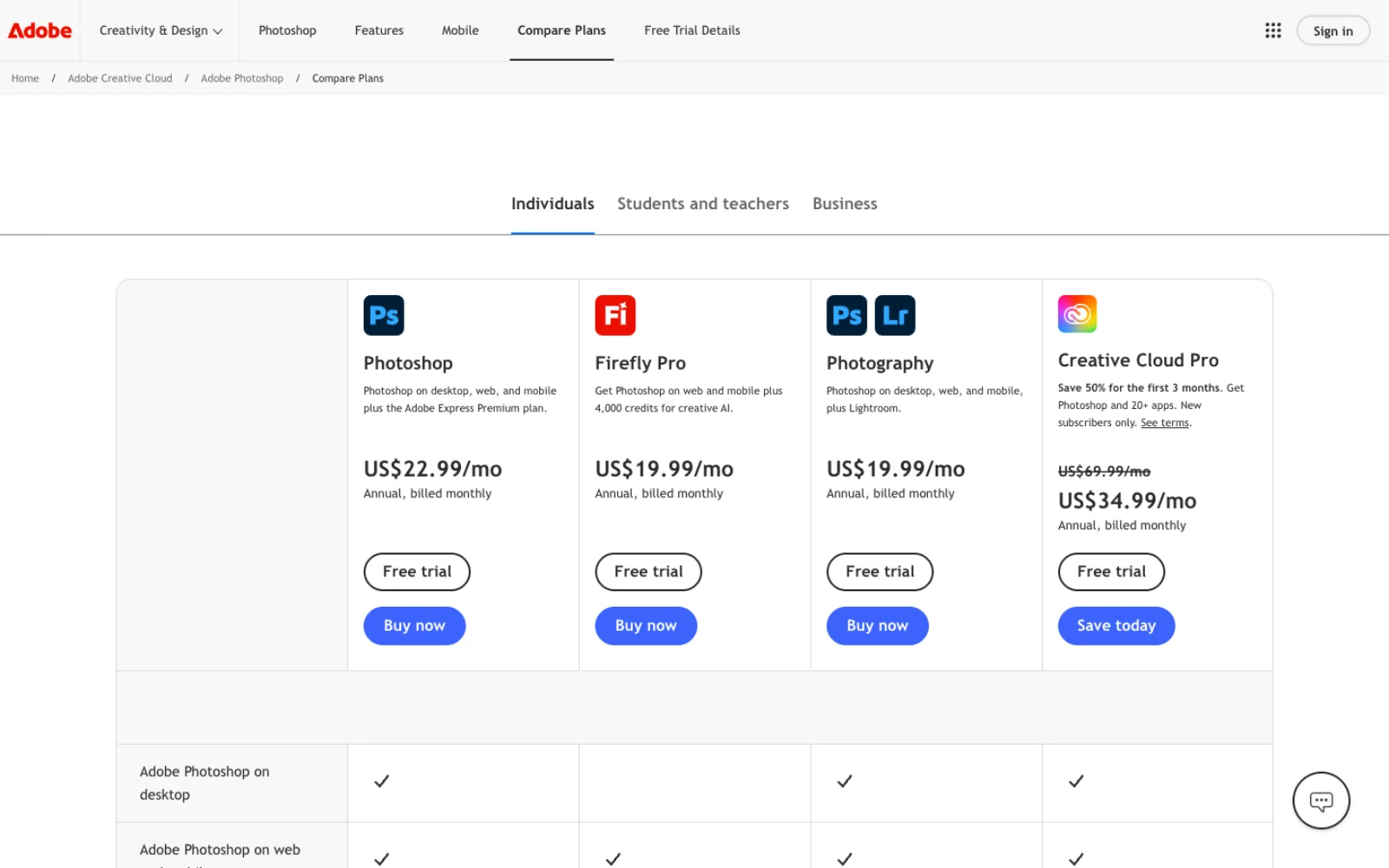Click the Ps icon in Photography plan
Viewport: 1389px width, 868px height.
(846, 315)
